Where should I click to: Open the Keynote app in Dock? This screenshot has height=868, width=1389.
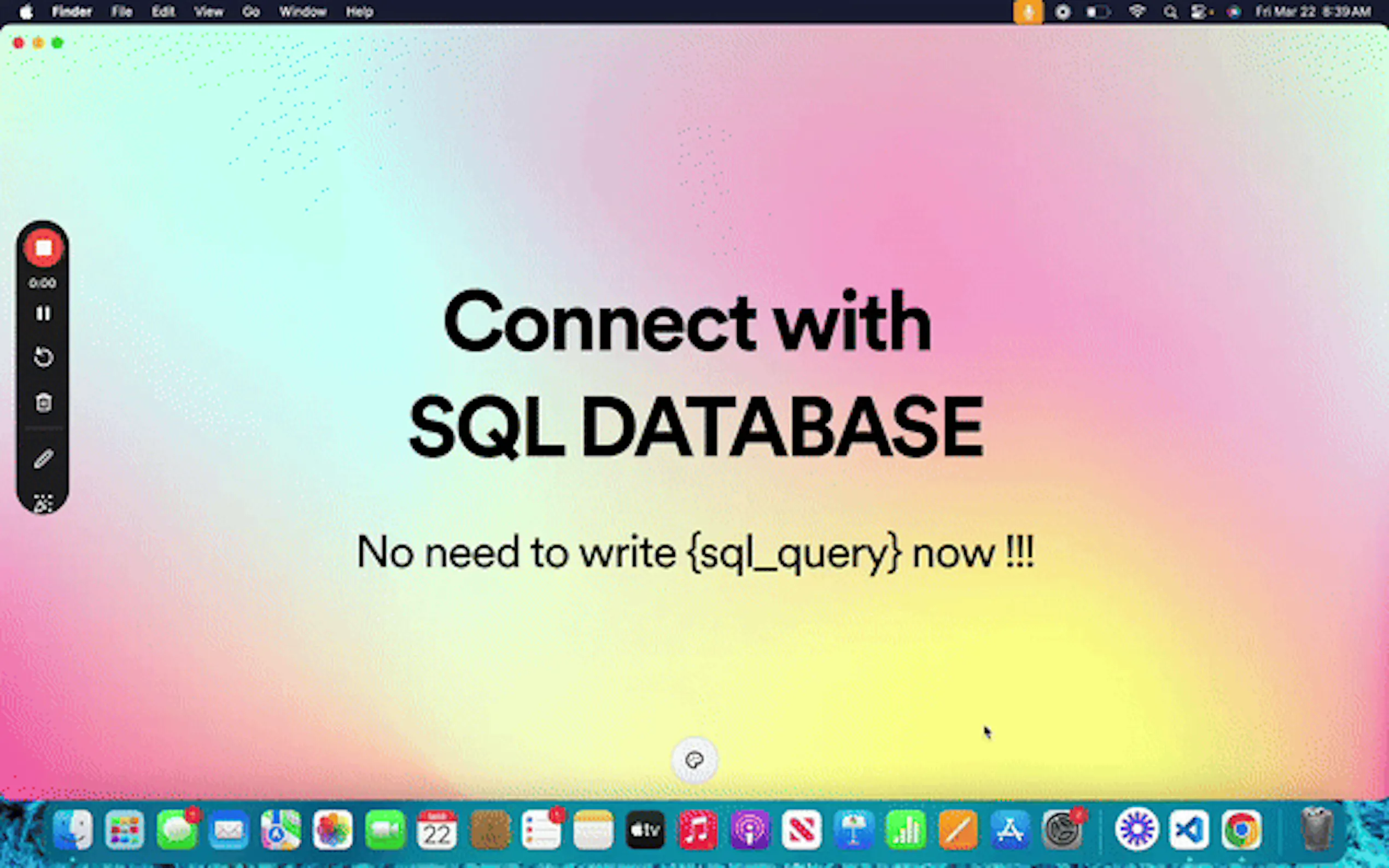854,830
